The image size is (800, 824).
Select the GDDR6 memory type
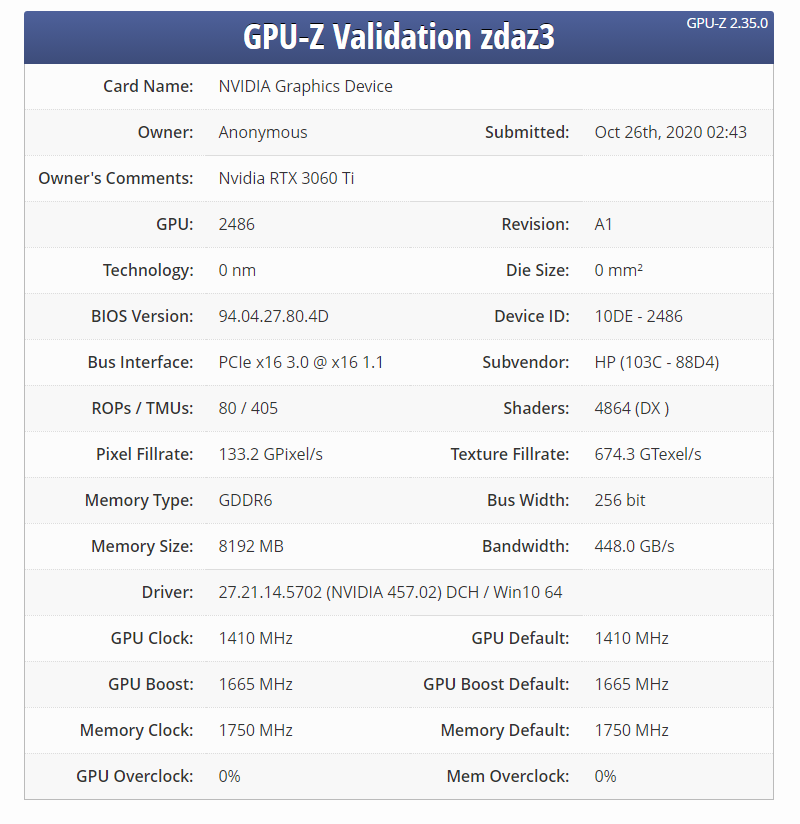coord(245,500)
